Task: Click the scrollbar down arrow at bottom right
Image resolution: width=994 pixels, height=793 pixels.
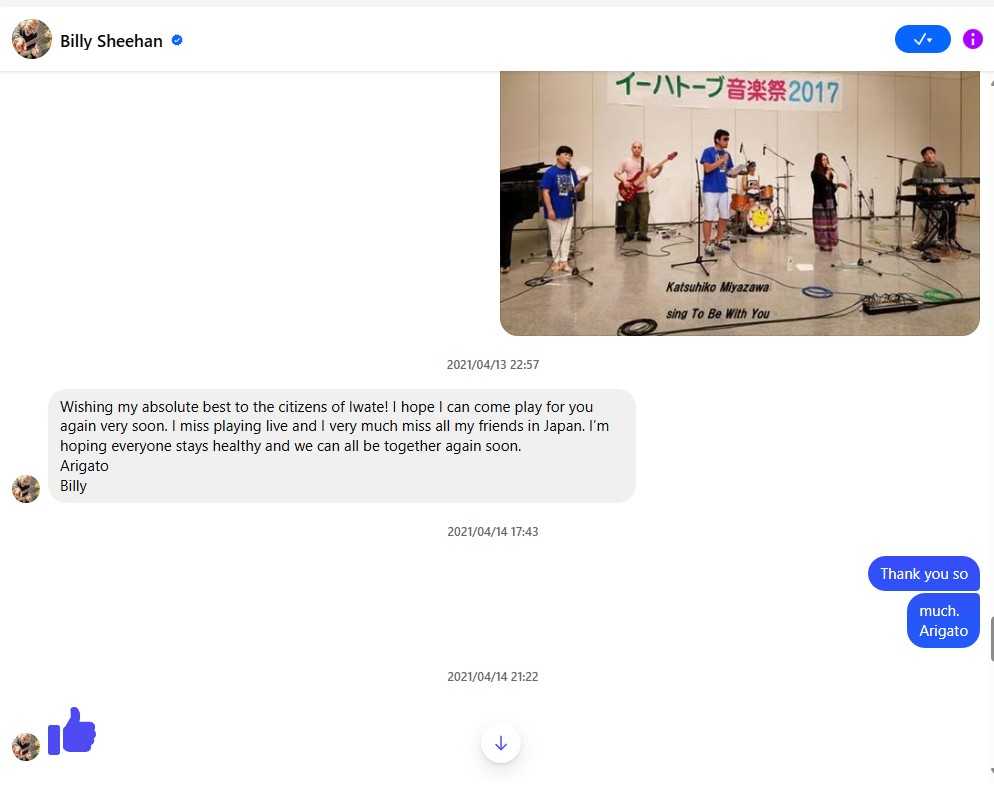Action: coord(991,771)
